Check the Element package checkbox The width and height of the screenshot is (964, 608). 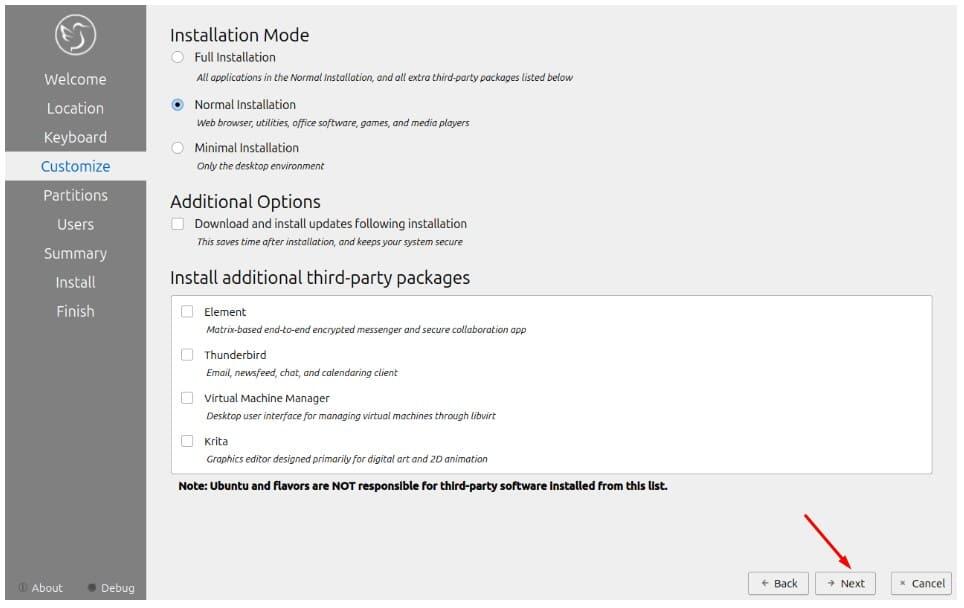coord(187,312)
